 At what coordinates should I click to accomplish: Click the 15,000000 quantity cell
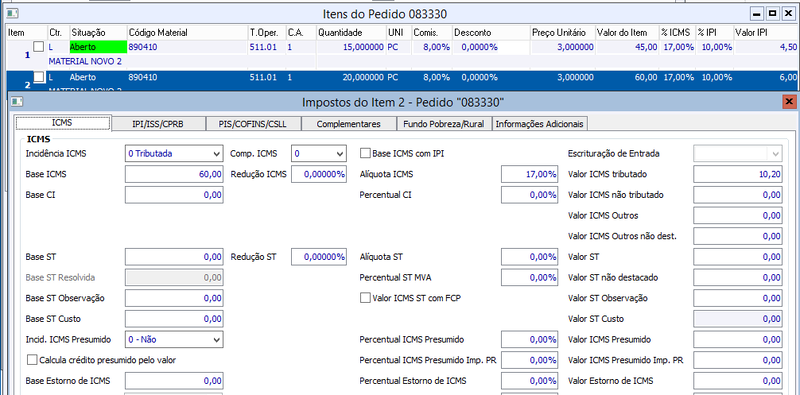coord(351,47)
